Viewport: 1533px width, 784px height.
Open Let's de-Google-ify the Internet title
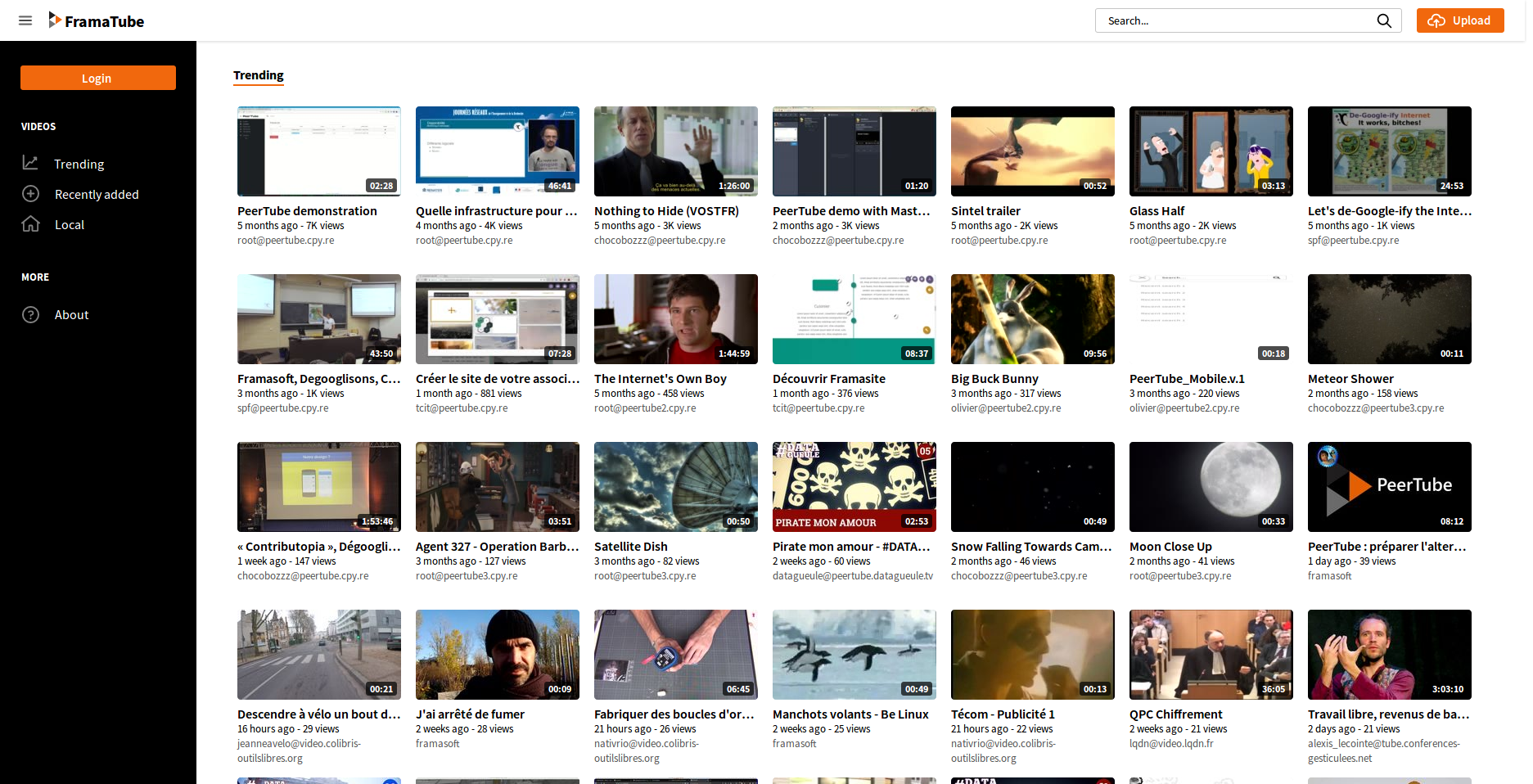pyautogui.click(x=1390, y=211)
